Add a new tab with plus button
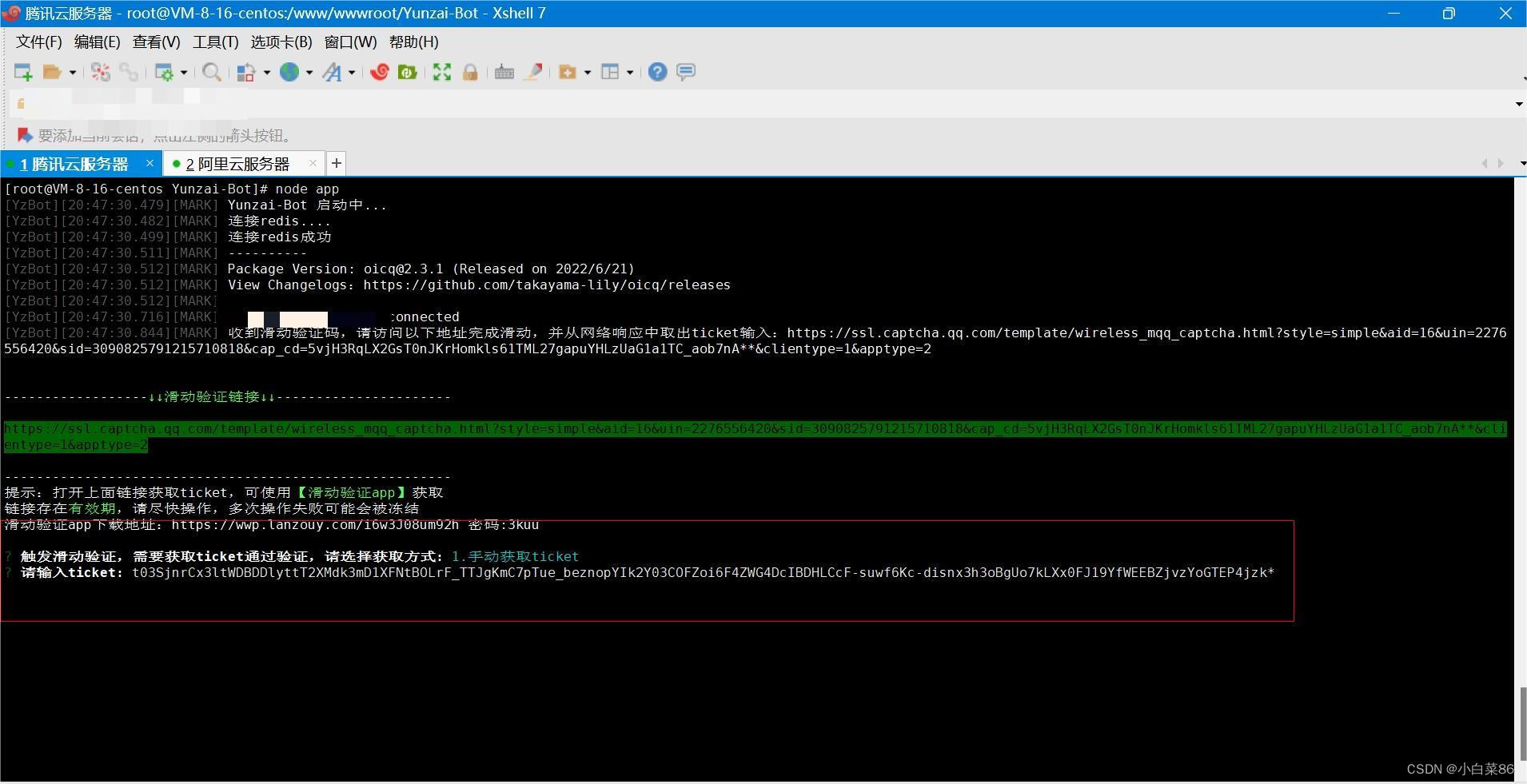1527x784 pixels. point(337,163)
